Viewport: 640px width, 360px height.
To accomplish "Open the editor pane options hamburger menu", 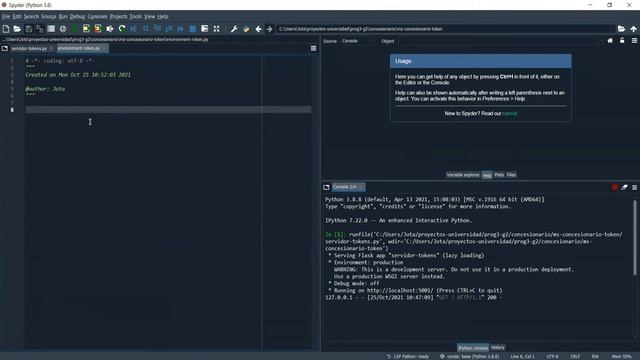I will [313, 49].
